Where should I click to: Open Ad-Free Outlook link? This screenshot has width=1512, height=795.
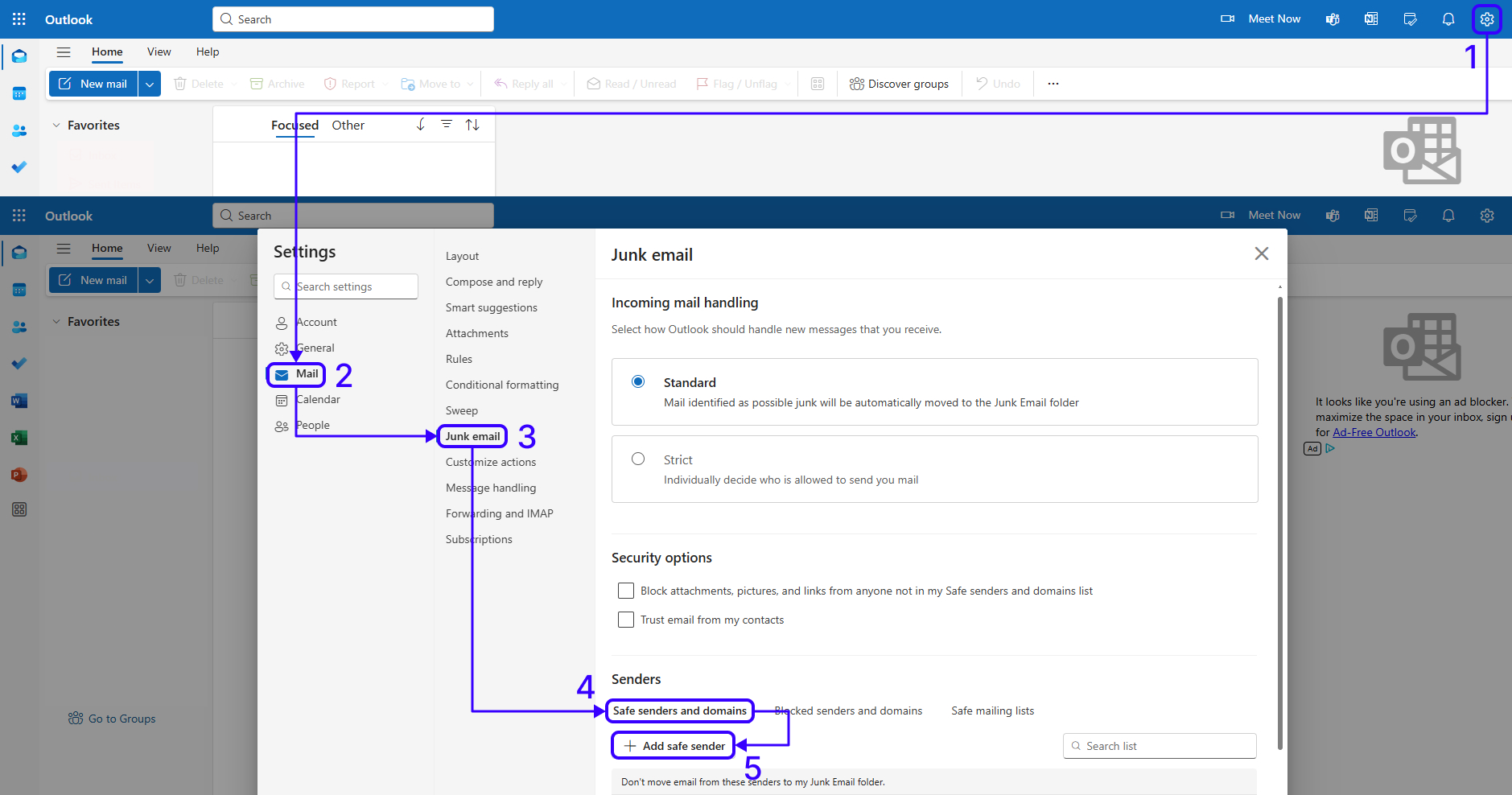(1374, 432)
